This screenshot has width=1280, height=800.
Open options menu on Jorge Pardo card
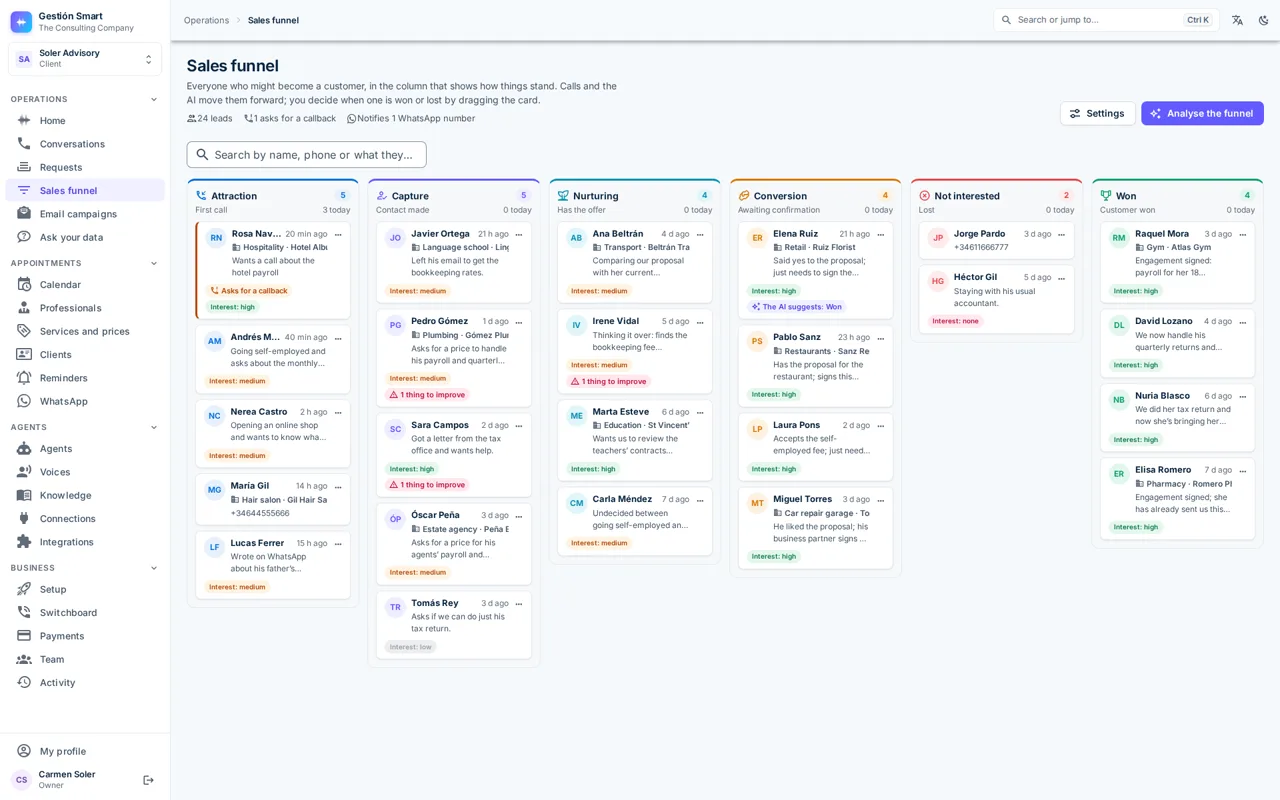1062,234
